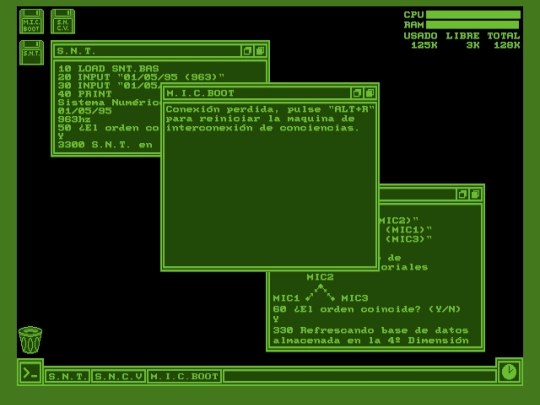
Task: Click the "963hz" line in S.N.T. window
Action: pyautogui.click(x=74, y=120)
